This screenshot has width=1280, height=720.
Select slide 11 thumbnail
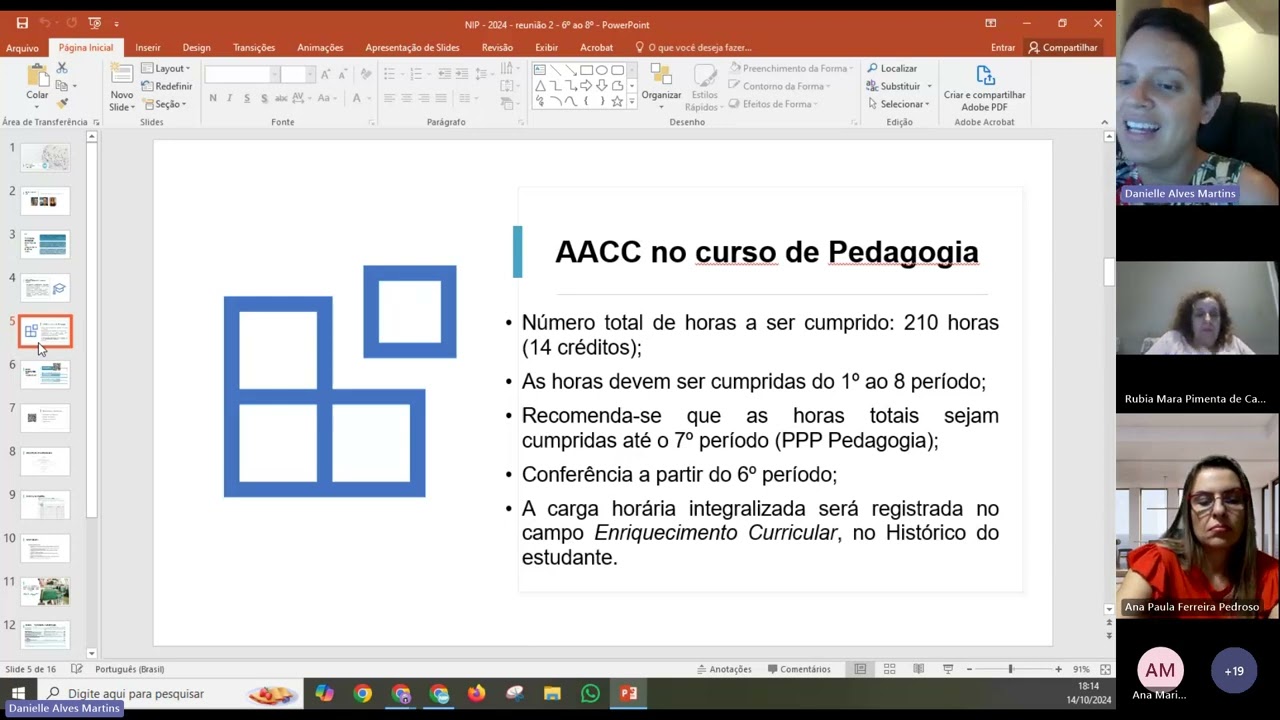[x=45, y=591]
